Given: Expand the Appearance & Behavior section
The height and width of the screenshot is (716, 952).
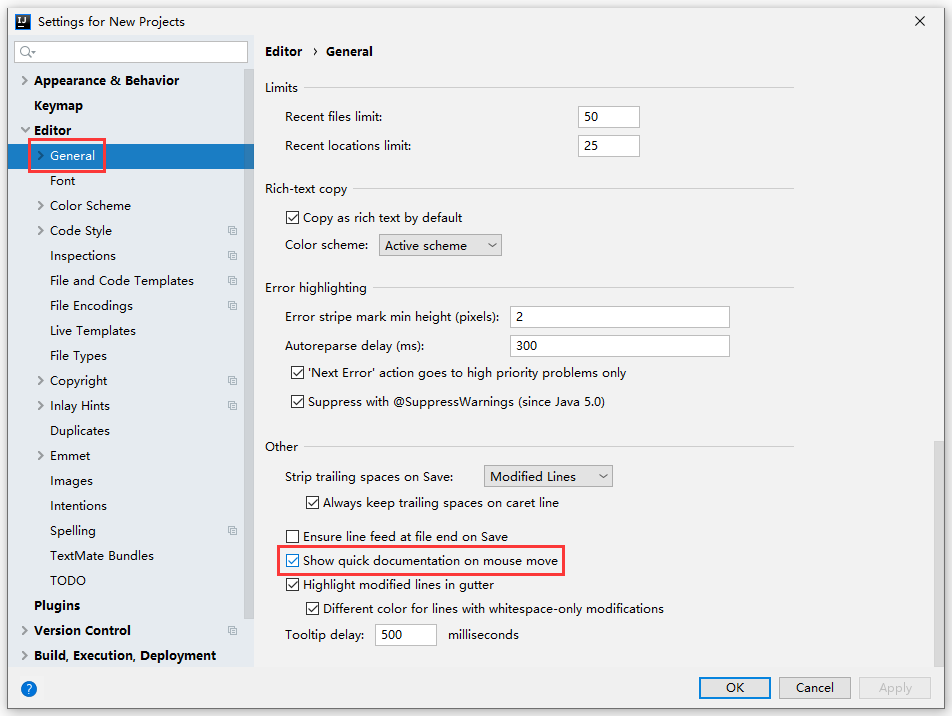Looking at the screenshot, I should 25,81.
